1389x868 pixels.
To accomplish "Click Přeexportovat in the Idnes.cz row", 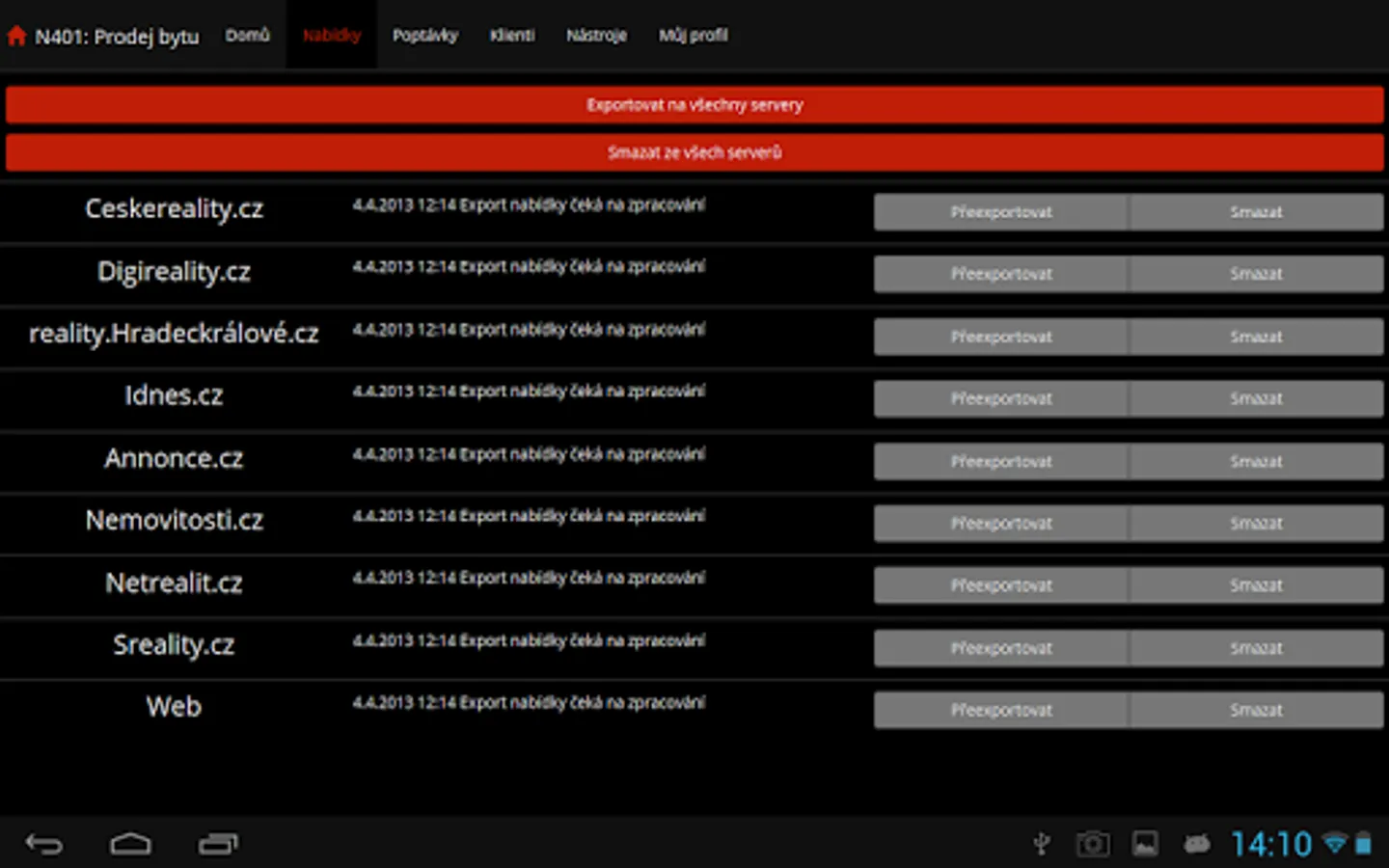I will point(1001,398).
